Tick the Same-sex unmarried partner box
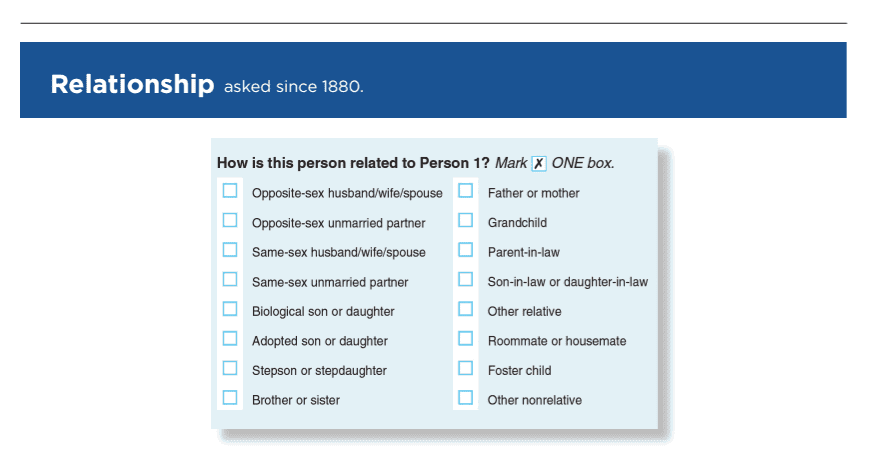The width and height of the screenshot is (874, 464). (x=230, y=279)
